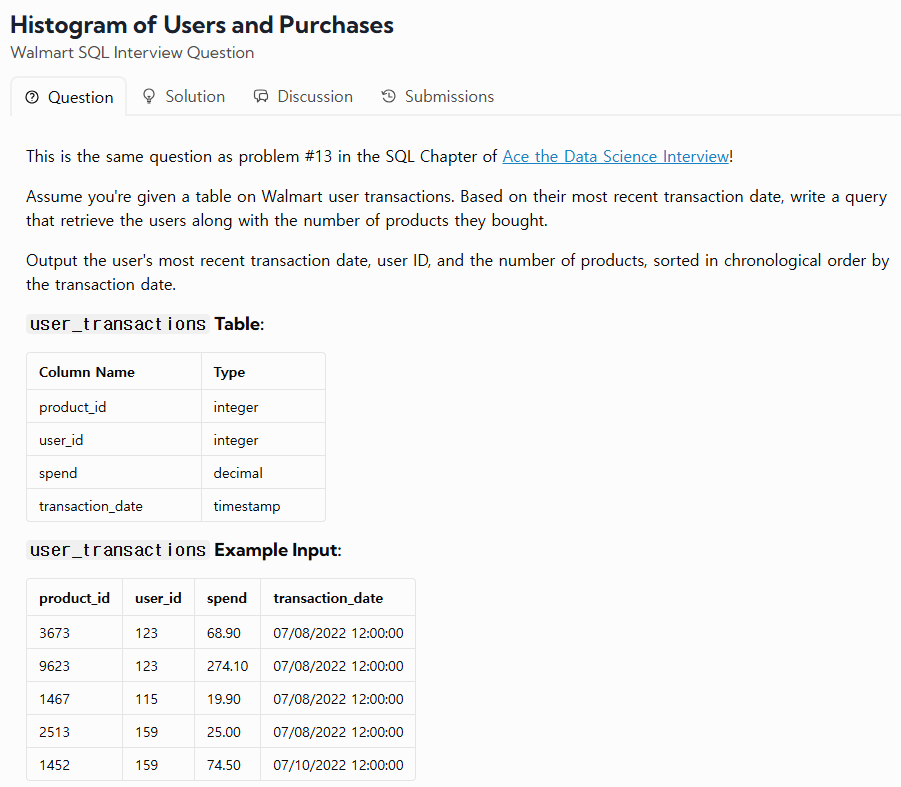Click the history clock icon beside Submissions
The image size is (901, 787).
tap(388, 97)
